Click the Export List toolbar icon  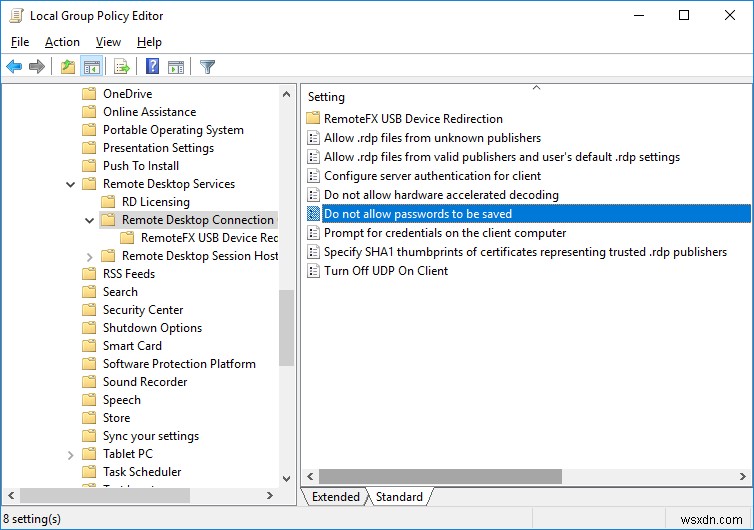122,67
